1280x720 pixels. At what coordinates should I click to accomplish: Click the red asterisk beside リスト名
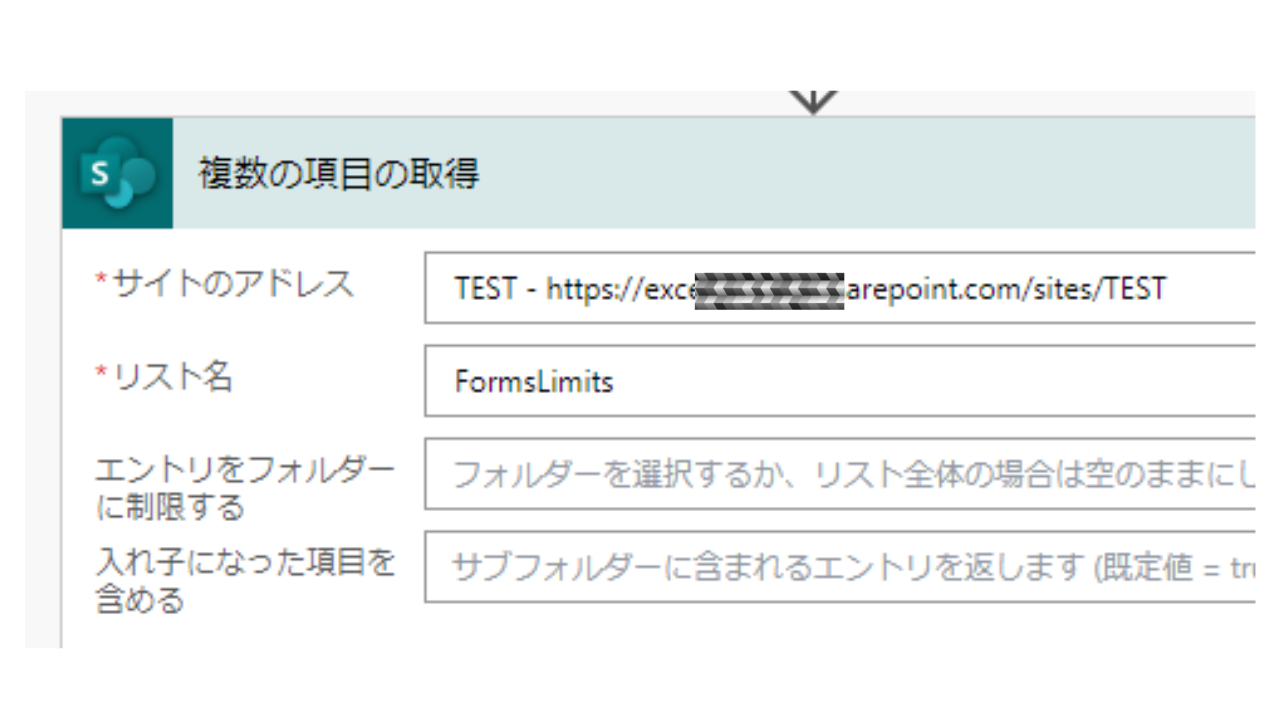[100, 374]
